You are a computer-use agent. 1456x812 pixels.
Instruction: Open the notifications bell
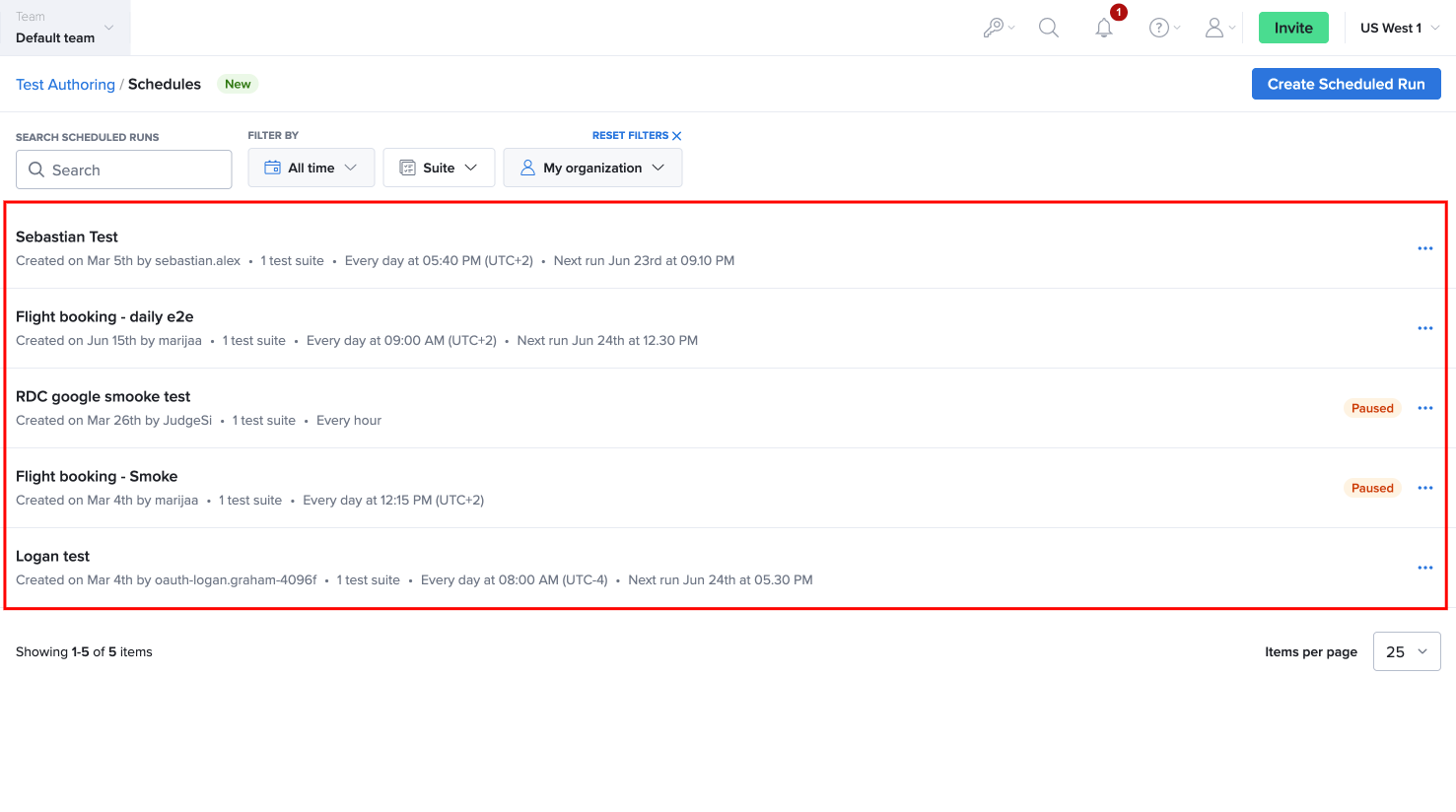coord(1104,28)
